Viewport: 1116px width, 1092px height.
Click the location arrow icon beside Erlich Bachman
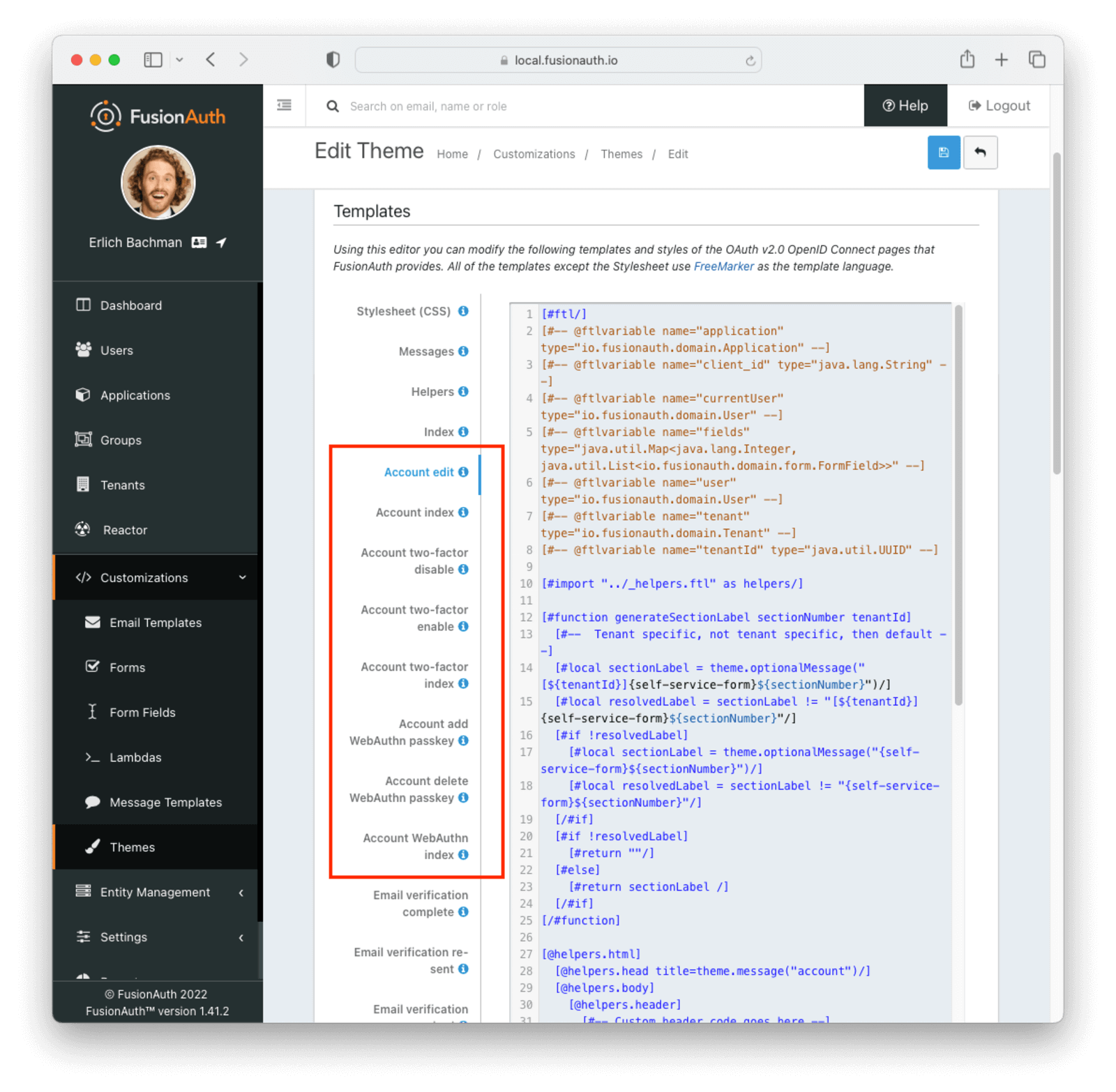point(221,243)
